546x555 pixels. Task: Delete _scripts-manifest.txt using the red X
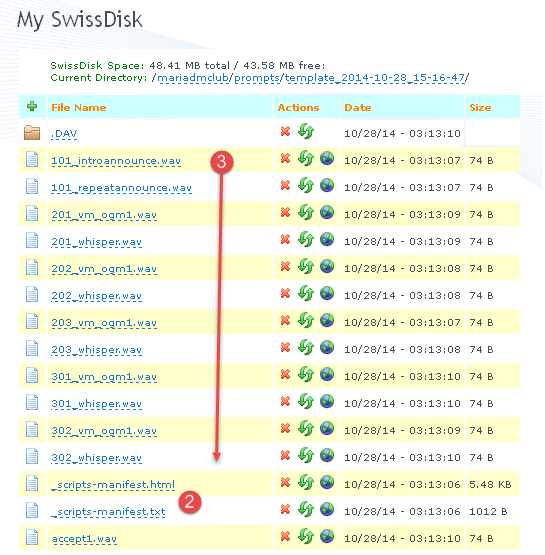tap(285, 509)
